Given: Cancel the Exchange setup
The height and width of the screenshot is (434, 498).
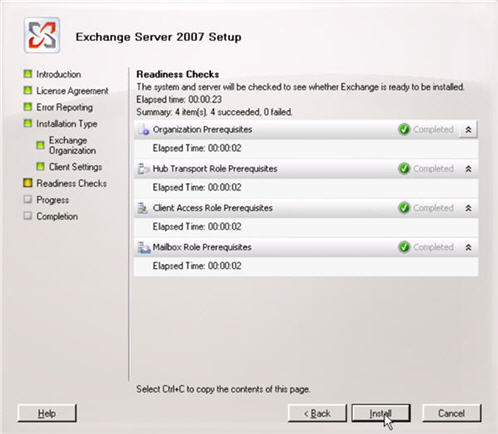Looking at the screenshot, I should click(451, 413).
